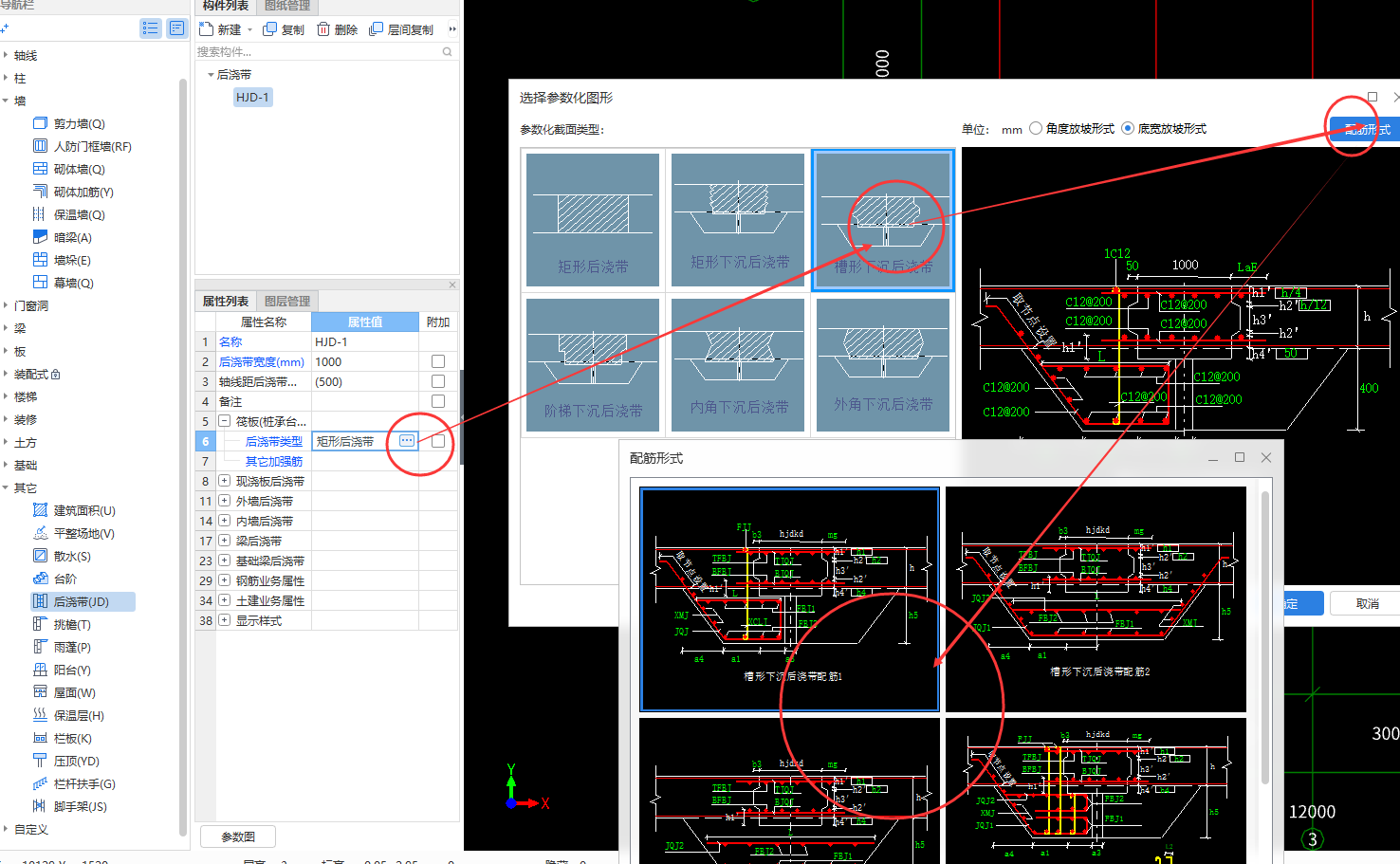Click the 复制 copy toolbar button
This screenshot has width=1400, height=864.
[x=284, y=29]
